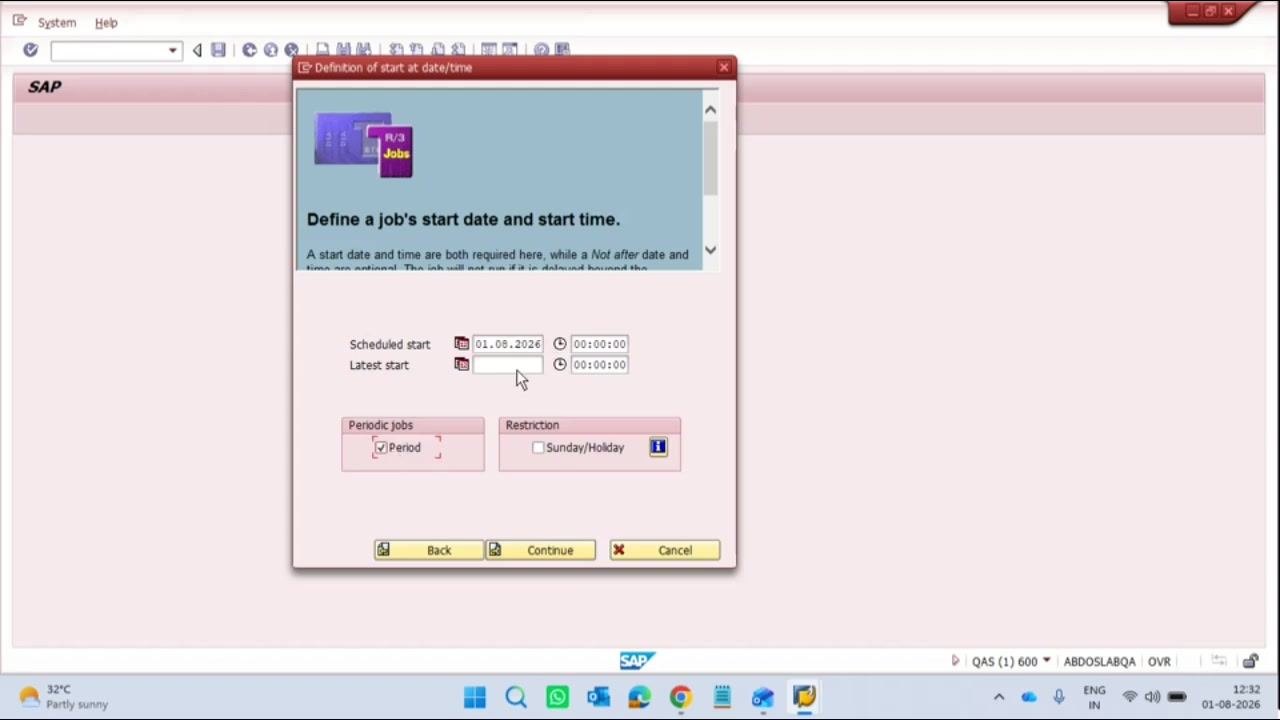The image size is (1280, 720).
Task: Click the Back button in dialog
Action: pyautogui.click(x=428, y=550)
